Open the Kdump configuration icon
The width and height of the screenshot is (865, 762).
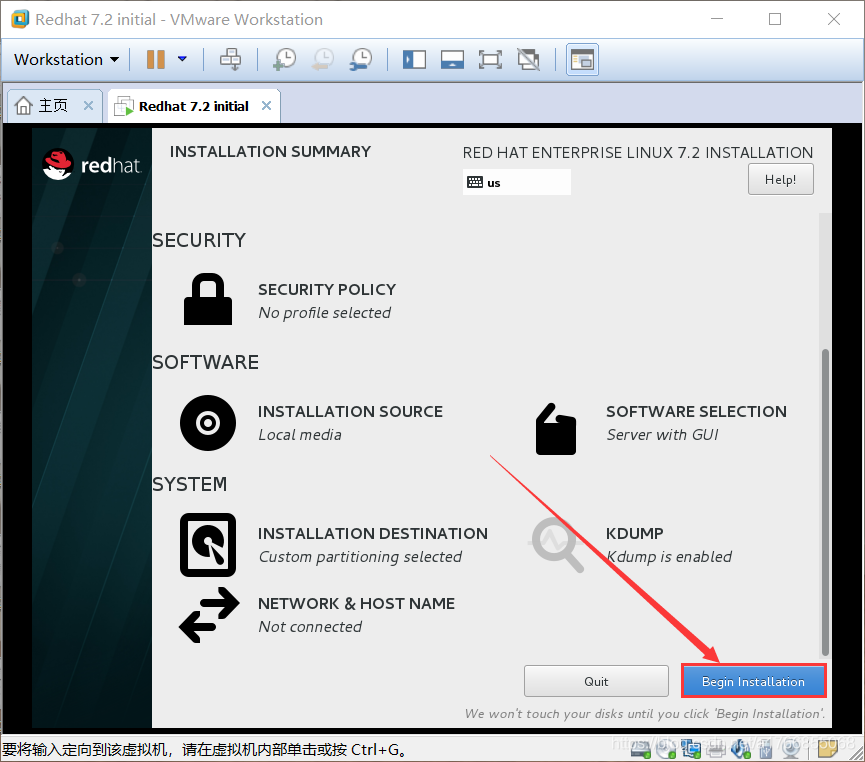click(556, 545)
